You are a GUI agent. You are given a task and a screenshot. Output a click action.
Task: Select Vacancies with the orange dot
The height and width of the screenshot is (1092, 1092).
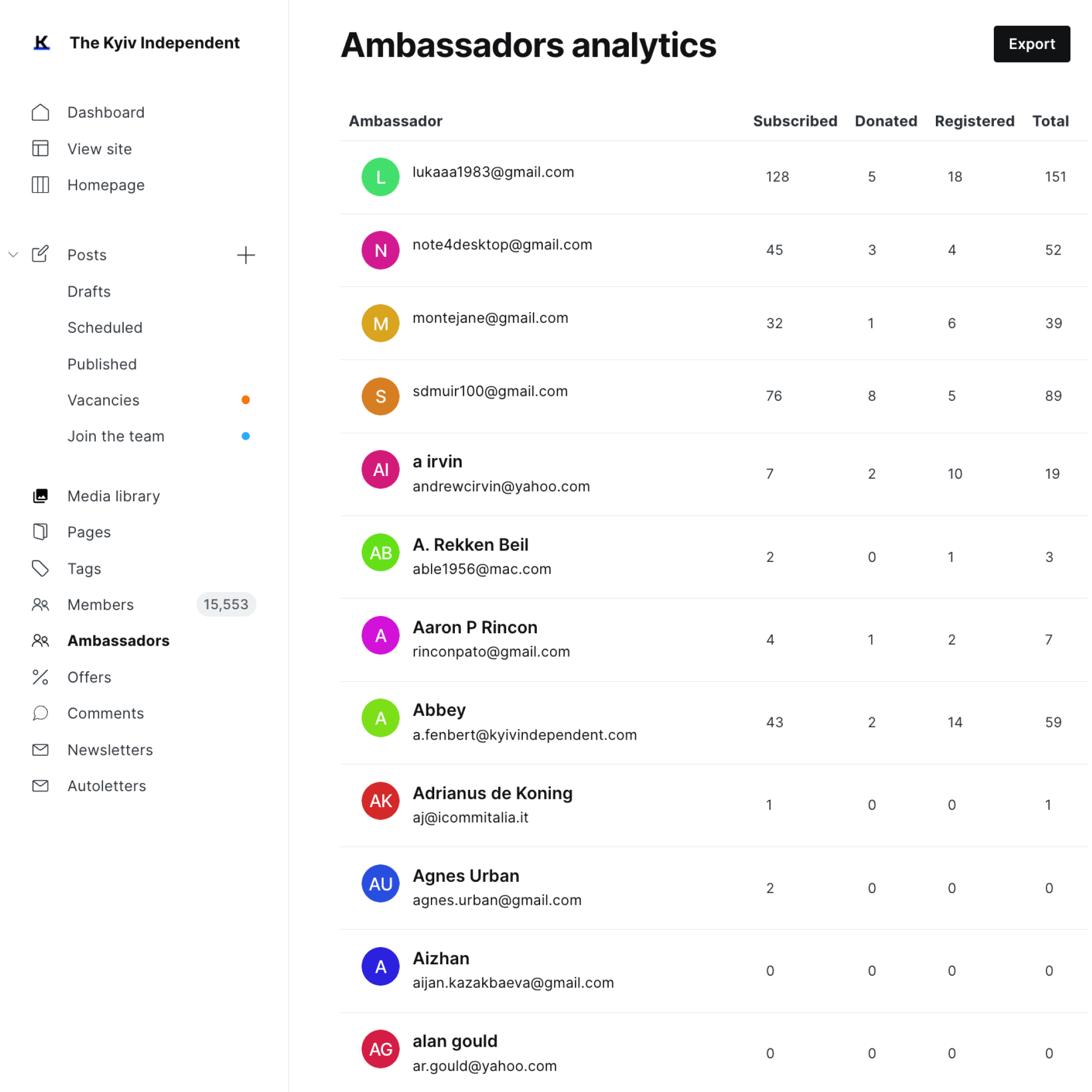[x=104, y=400]
